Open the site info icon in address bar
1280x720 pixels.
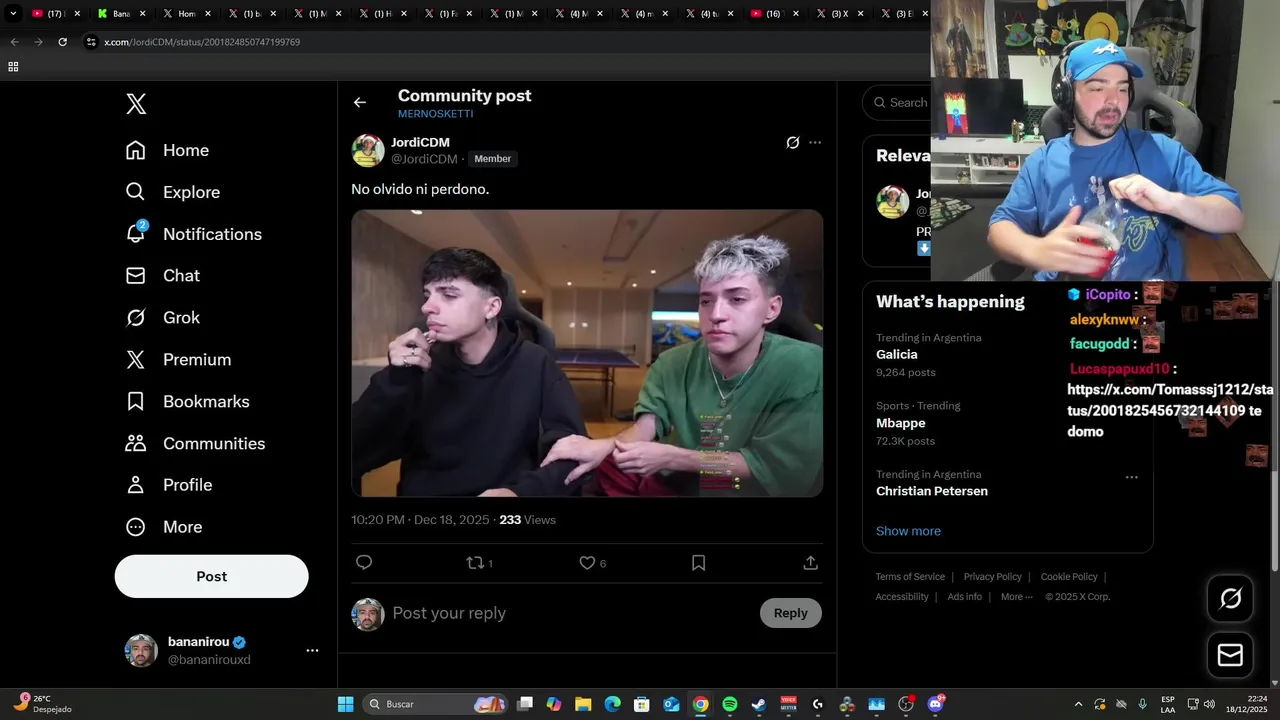[91, 42]
